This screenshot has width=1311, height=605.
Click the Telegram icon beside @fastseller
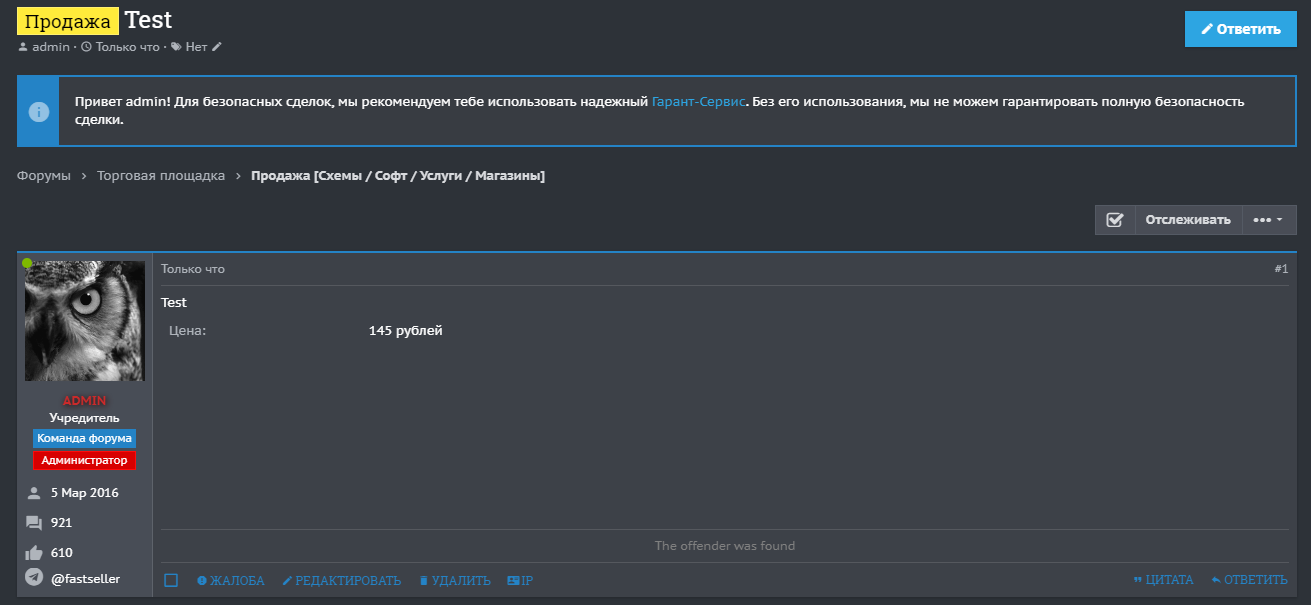tap(34, 577)
